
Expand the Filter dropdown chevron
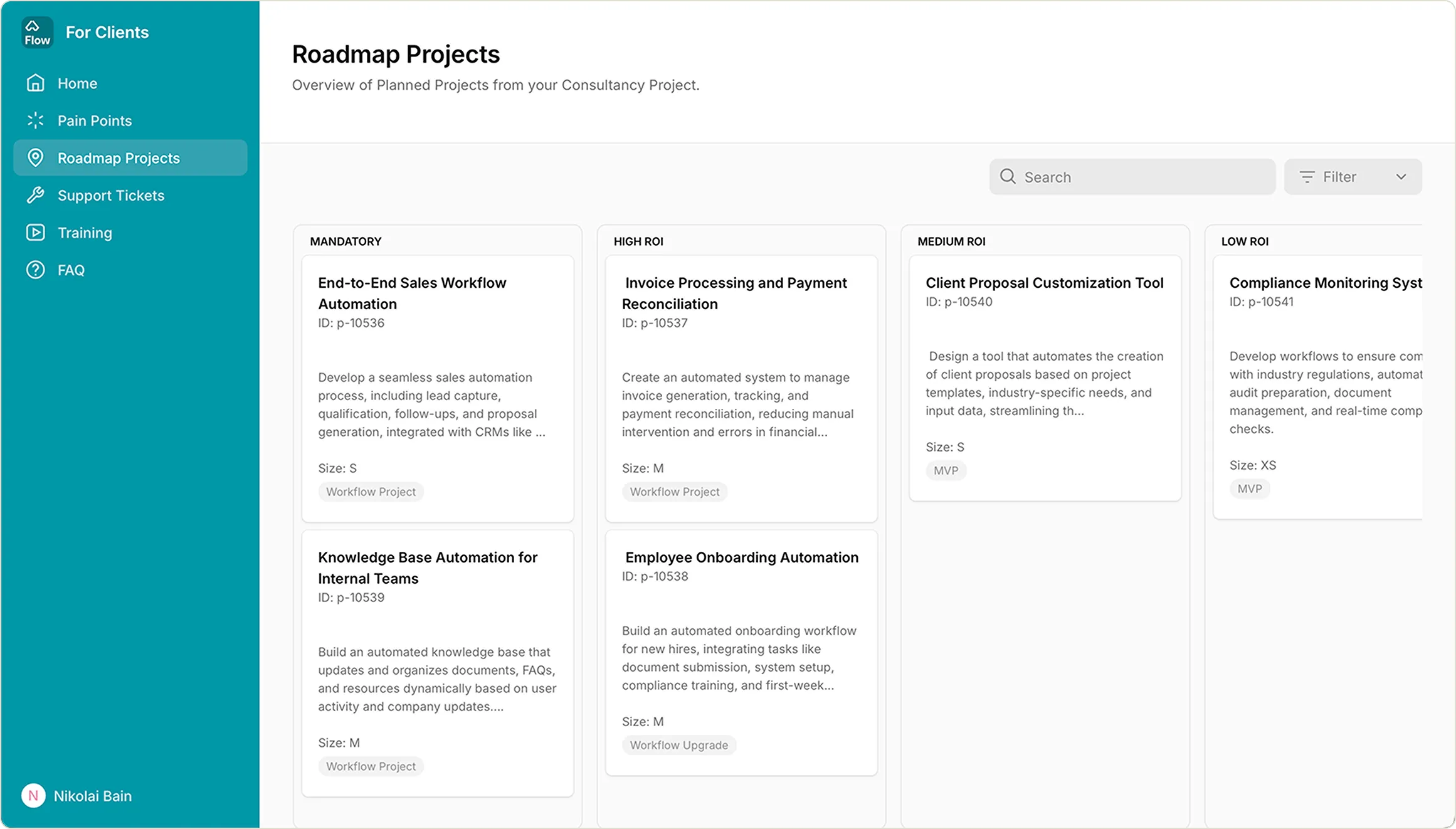1401,177
